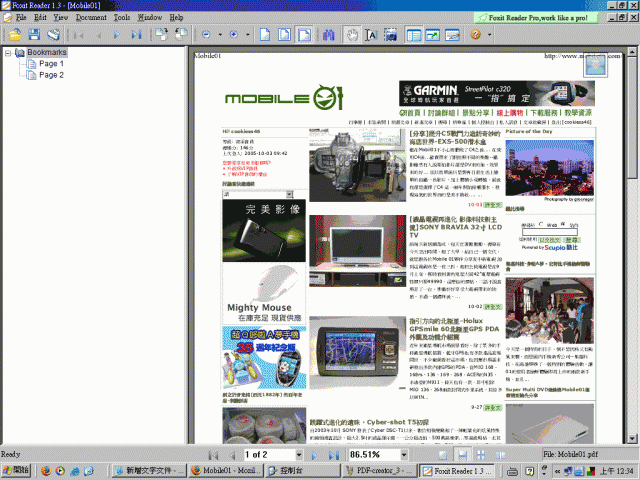Click the Garmin StreetPilot c320 banner in document
The height and width of the screenshot is (480, 640).
(497, 93)
